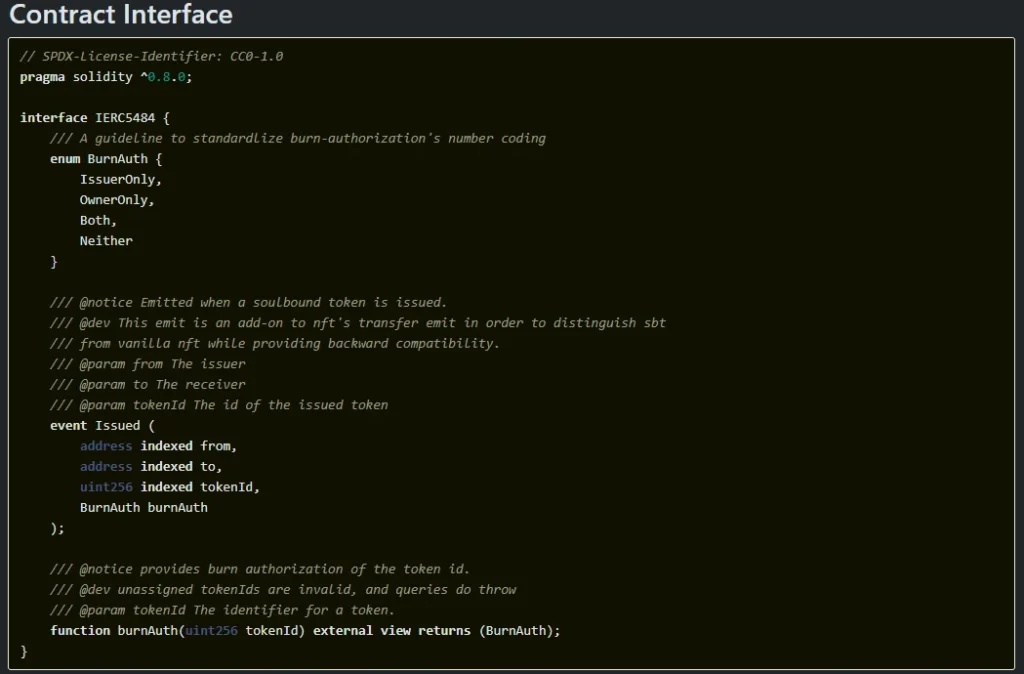Click the "address indexed to," parameter line
Viewport: 1024px width, 674px height.
(x=151, y=467)
